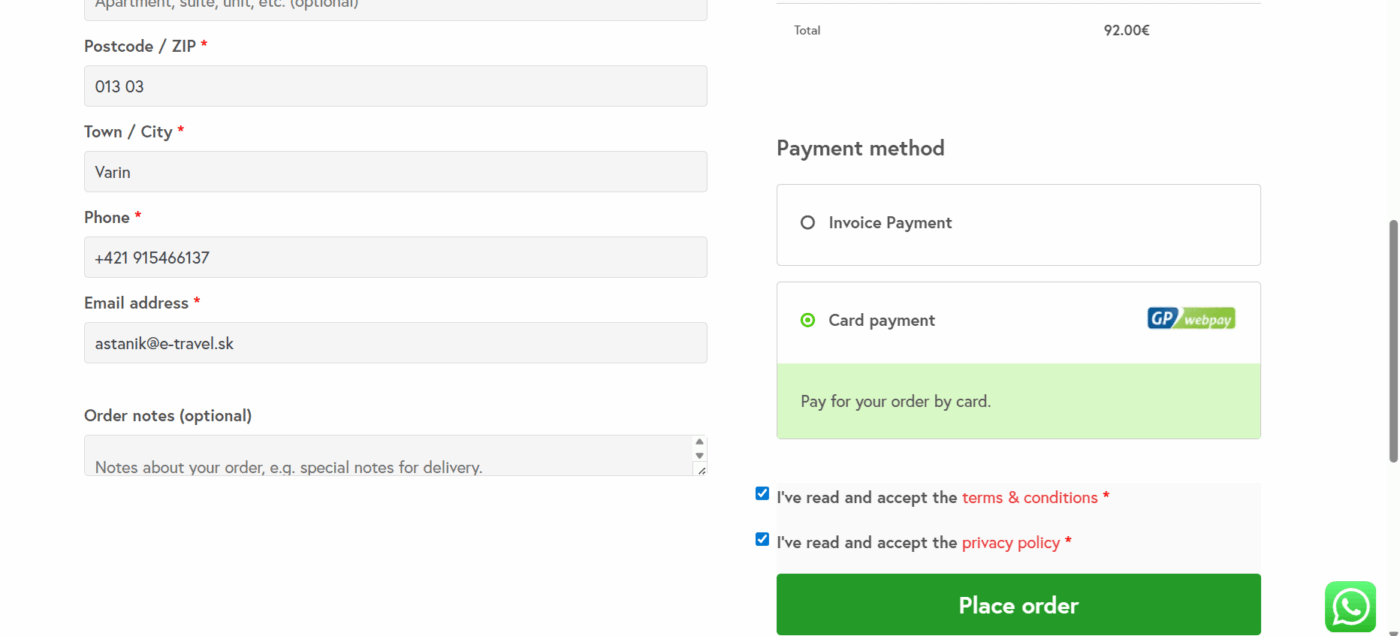
Task: Click the 92.00€ total amount
Action: pyautogui.click(x=1126, y=30)
